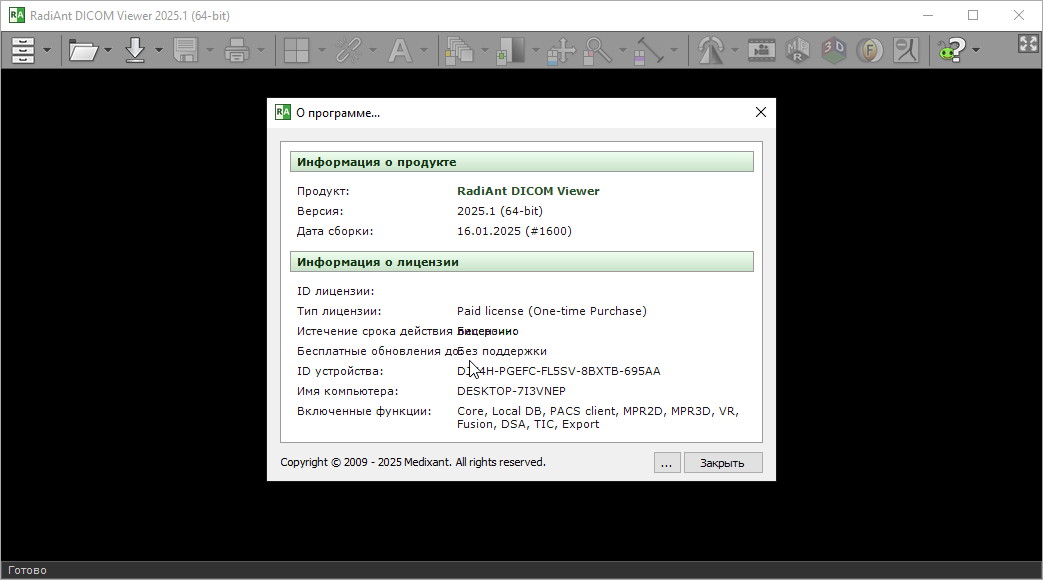Screen dimensions: 1043x580
Task: Click the Информация о продукте header
Action: click(522, 162)
